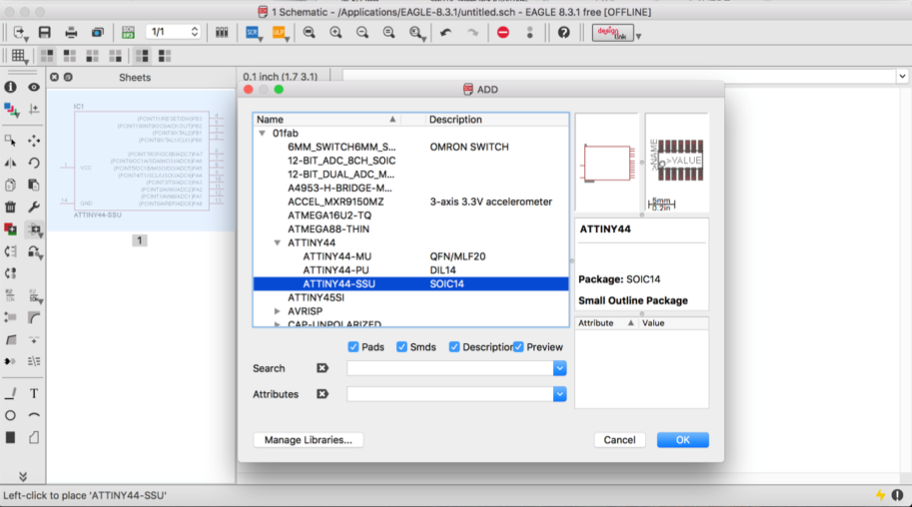912x507 pixels.
Task: Click the Design Link button
Action: [612, 33]
